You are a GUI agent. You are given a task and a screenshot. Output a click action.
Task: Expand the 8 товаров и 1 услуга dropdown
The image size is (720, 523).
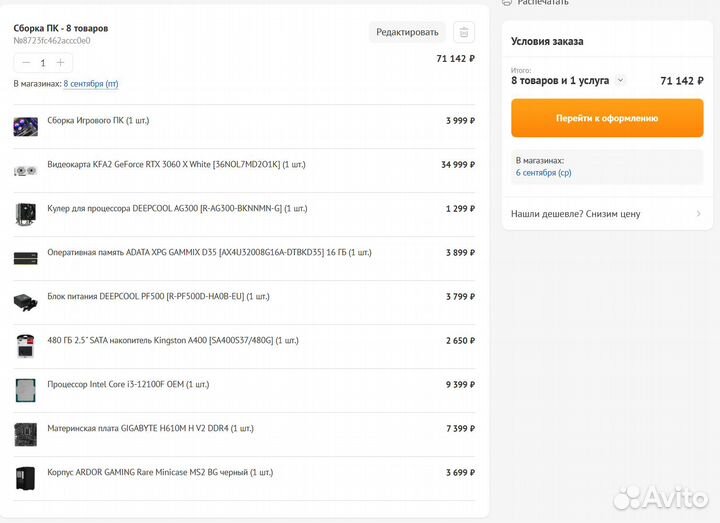click(x=620, y=80)
